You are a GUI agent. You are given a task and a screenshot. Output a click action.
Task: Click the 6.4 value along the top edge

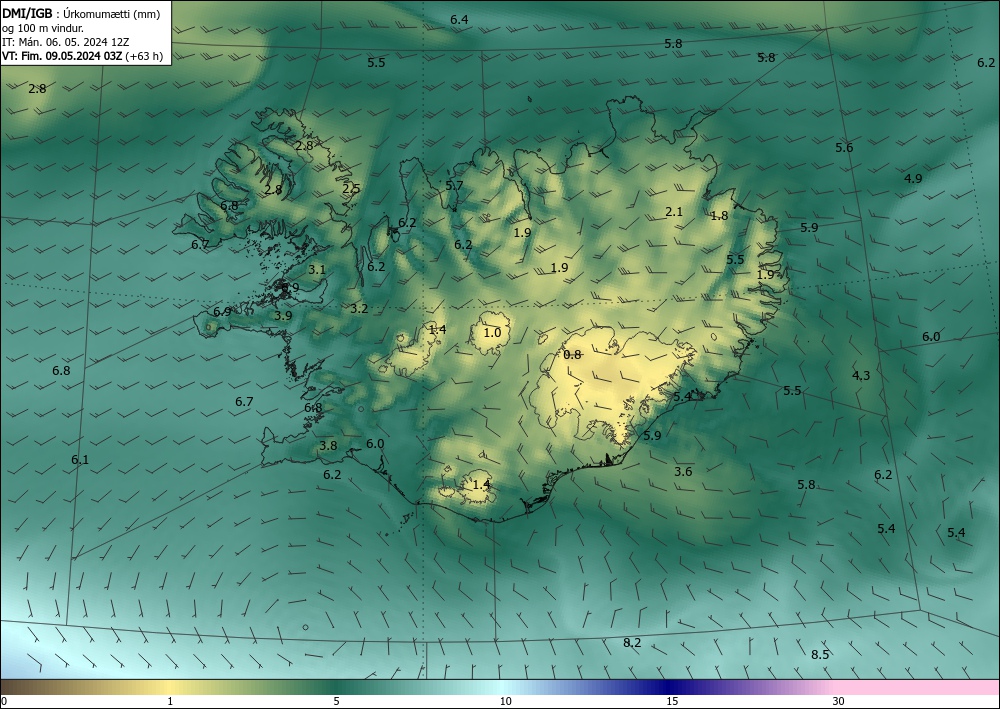tap(459, 20)
